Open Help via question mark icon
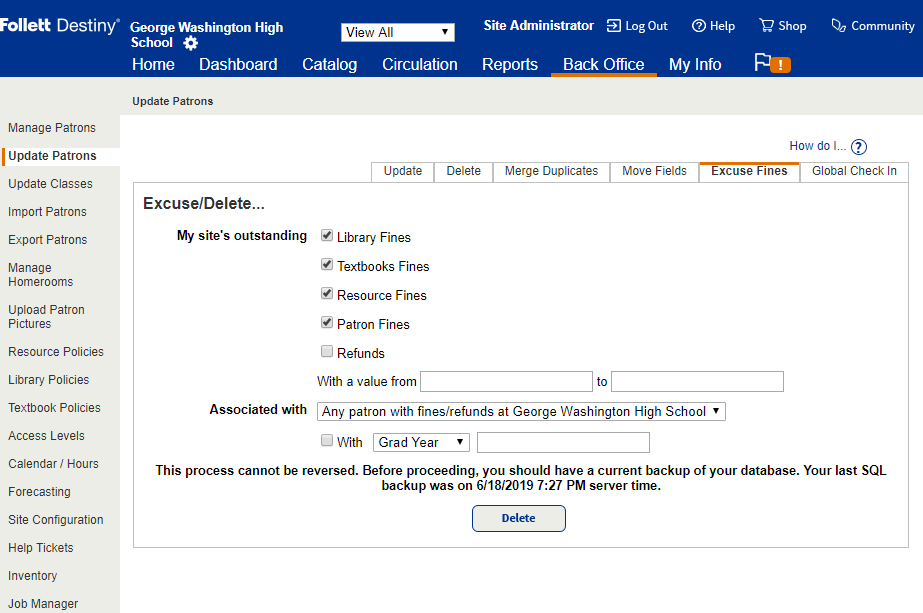 click(x=699, y=26)
